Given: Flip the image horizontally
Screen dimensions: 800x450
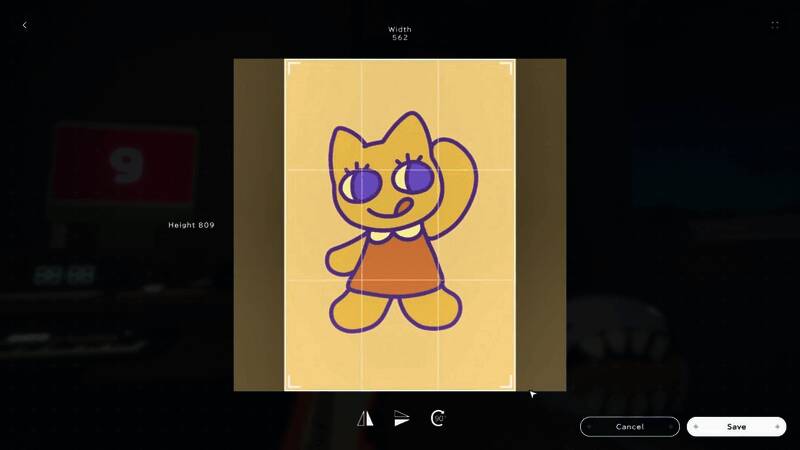Looking at the screenshot, I should pyautogui.click(x=365, y=418).
